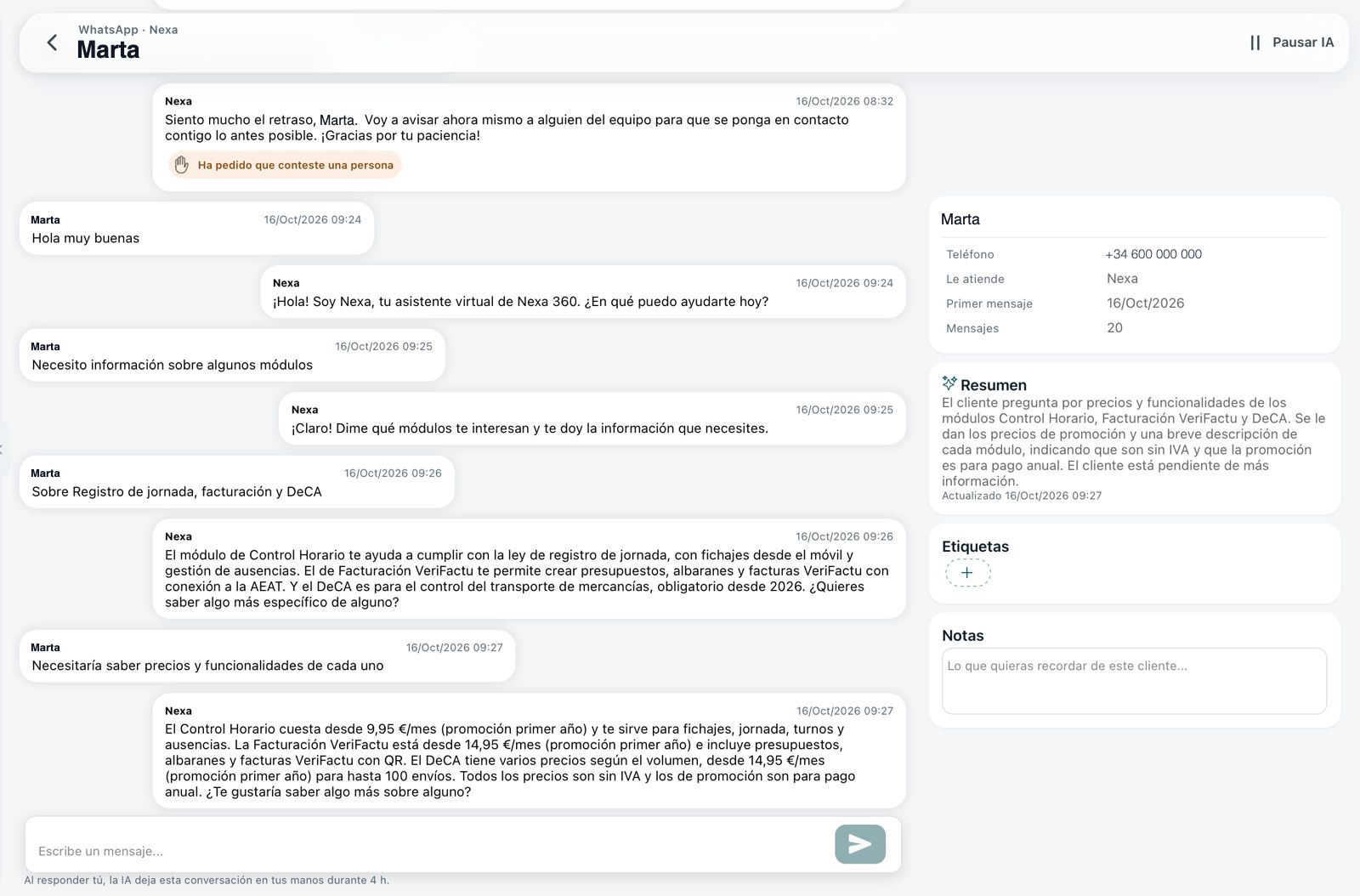Viewport: 1360px width, 896px height.
Task: Click the Marta title in the header
Action: (x=108, y=50)
